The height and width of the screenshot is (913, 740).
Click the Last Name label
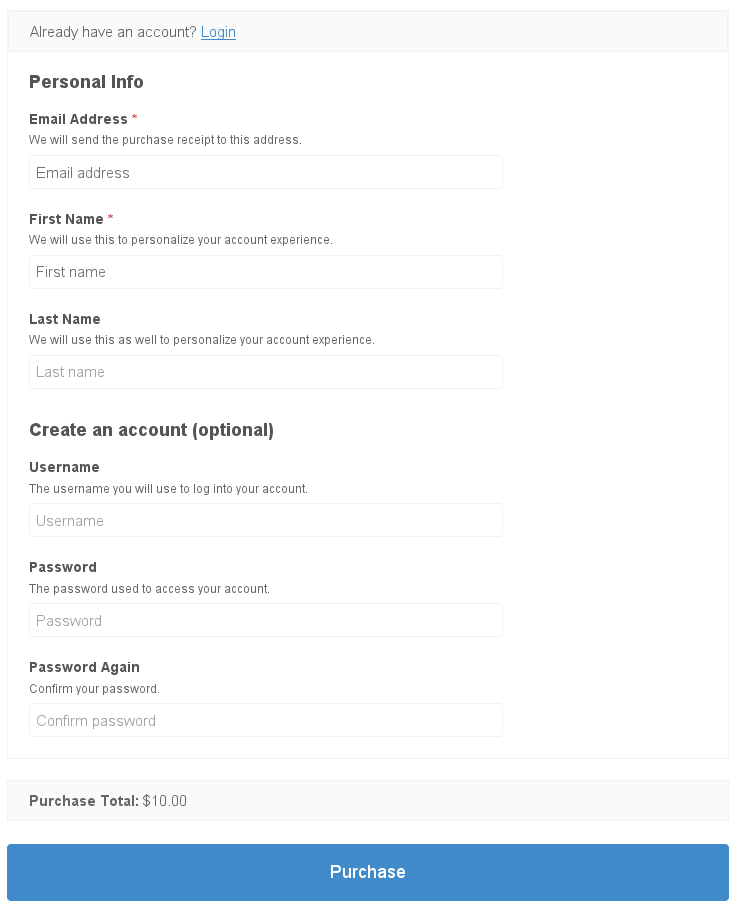65,319
